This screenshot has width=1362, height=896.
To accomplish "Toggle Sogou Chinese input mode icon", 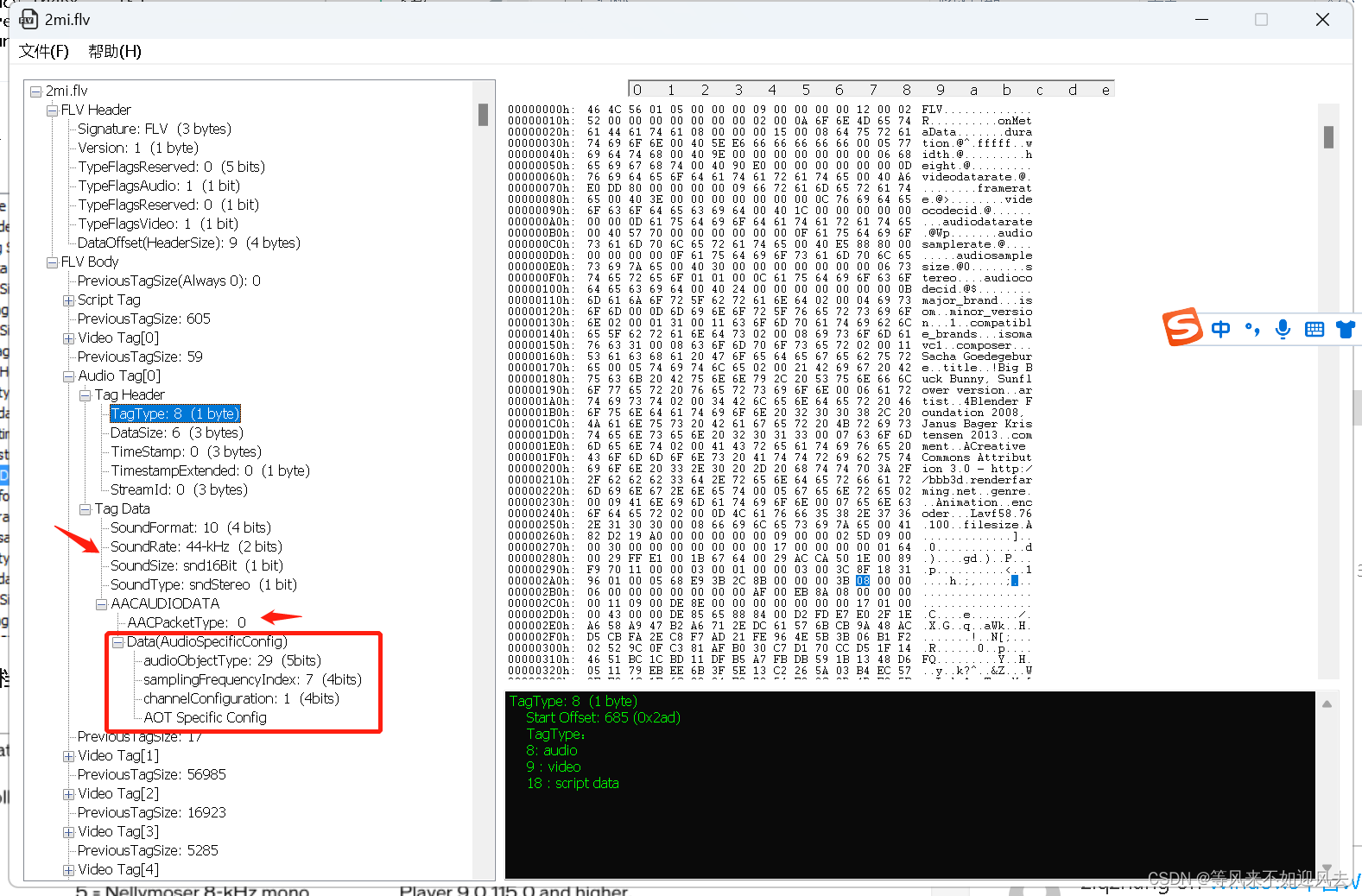I will tap(1220, 329).
